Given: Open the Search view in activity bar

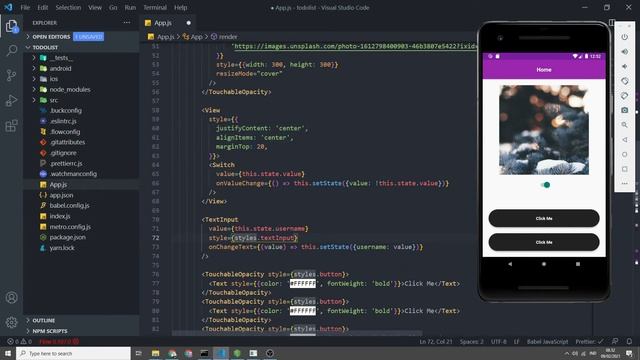Looking at the screenshot, I should coord(11,51).
